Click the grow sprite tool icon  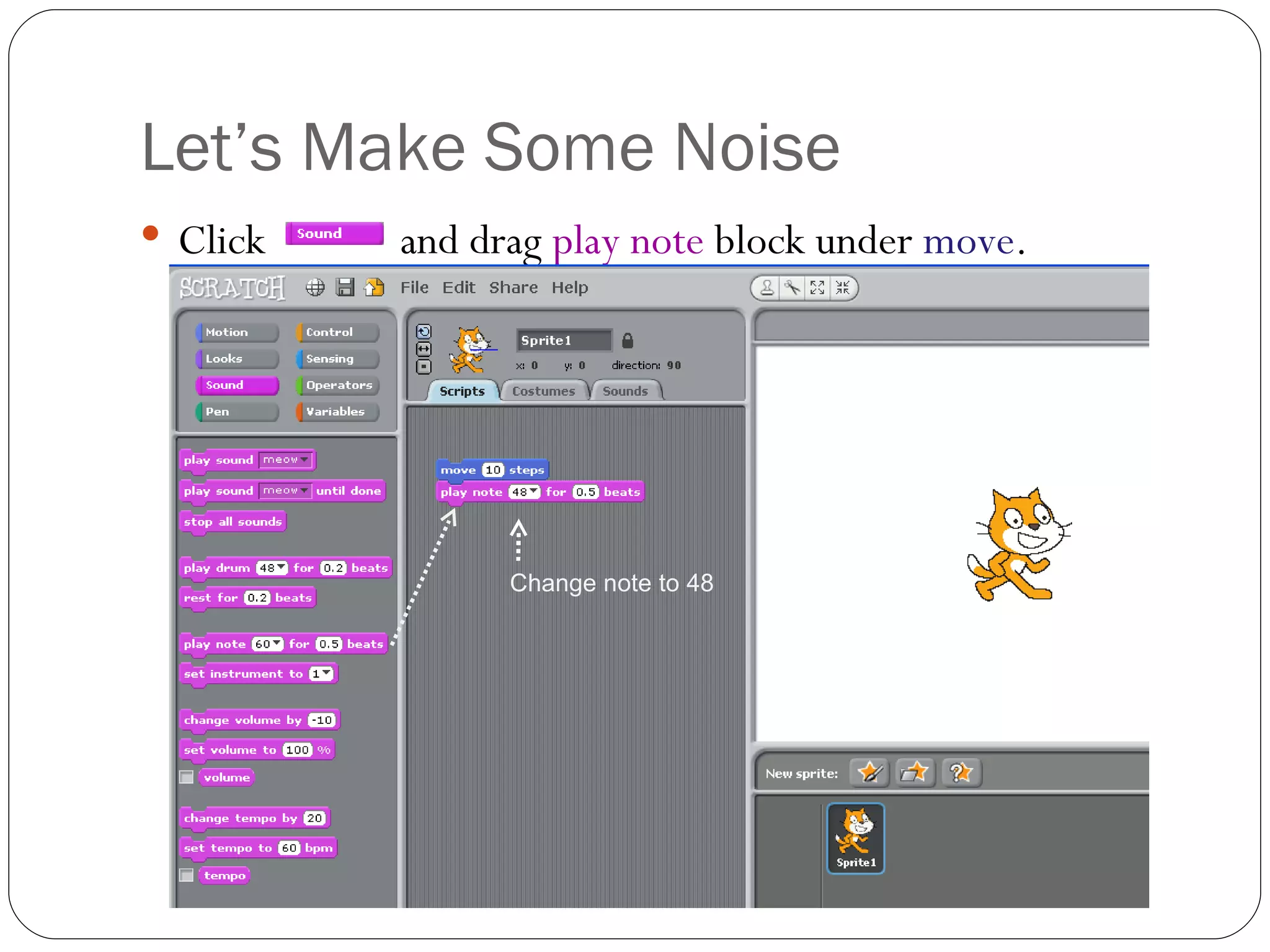tap(817, 288)
